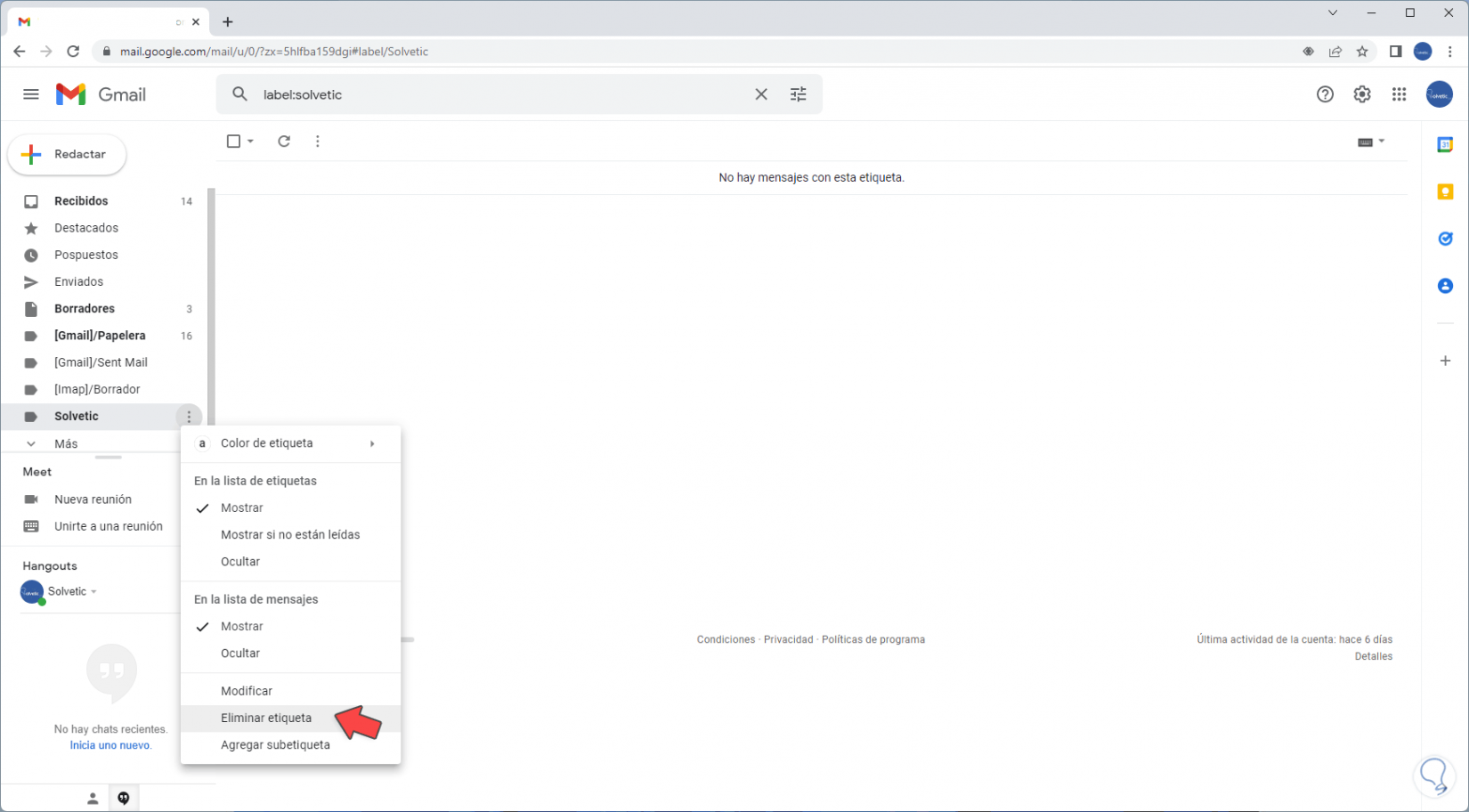Click the Solvetic label options three-dot icon
The height and width of the screenshot is (812, 1469).
[189, 417]
